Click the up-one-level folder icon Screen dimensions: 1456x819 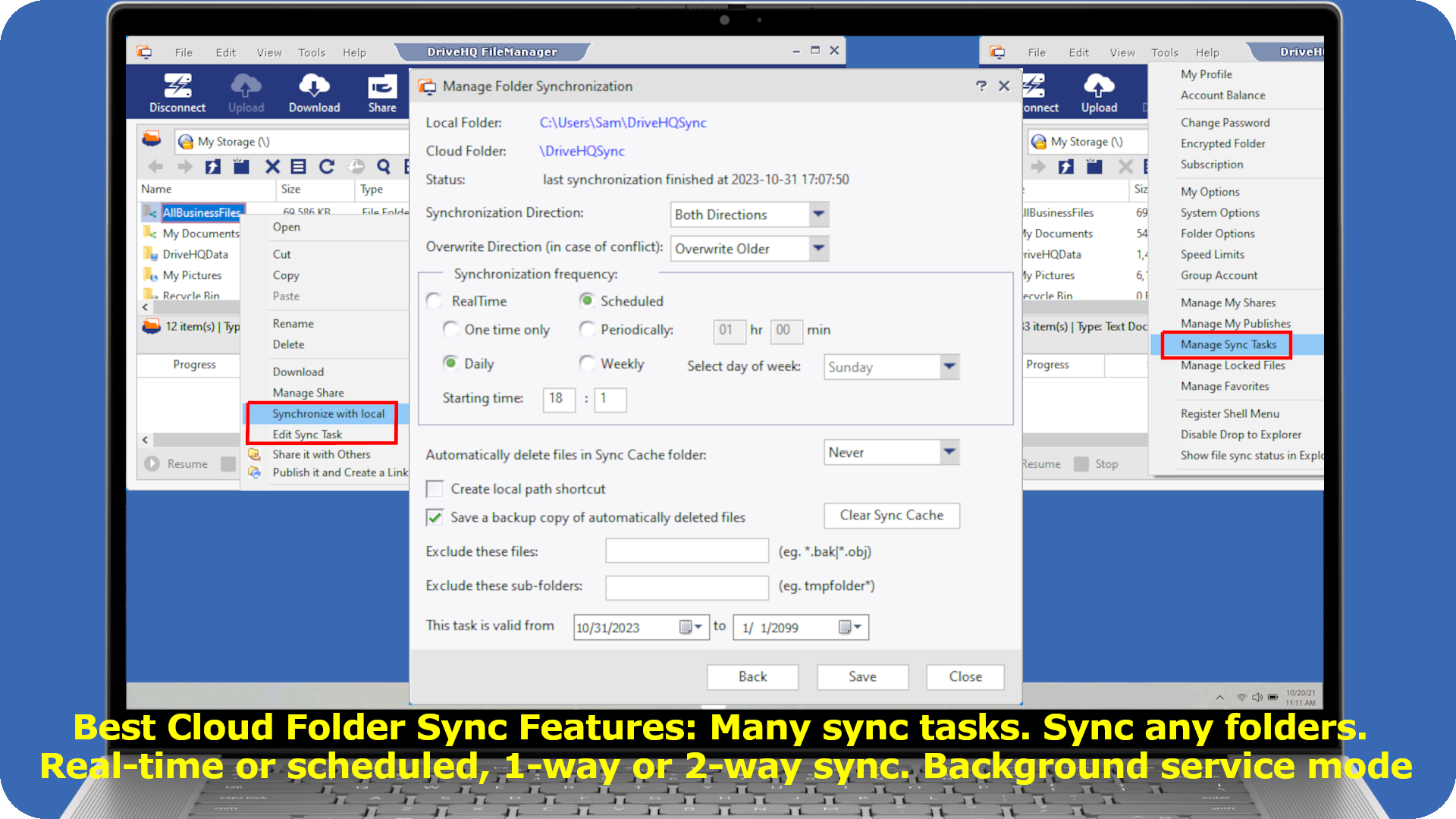click(x=213, y=167)
